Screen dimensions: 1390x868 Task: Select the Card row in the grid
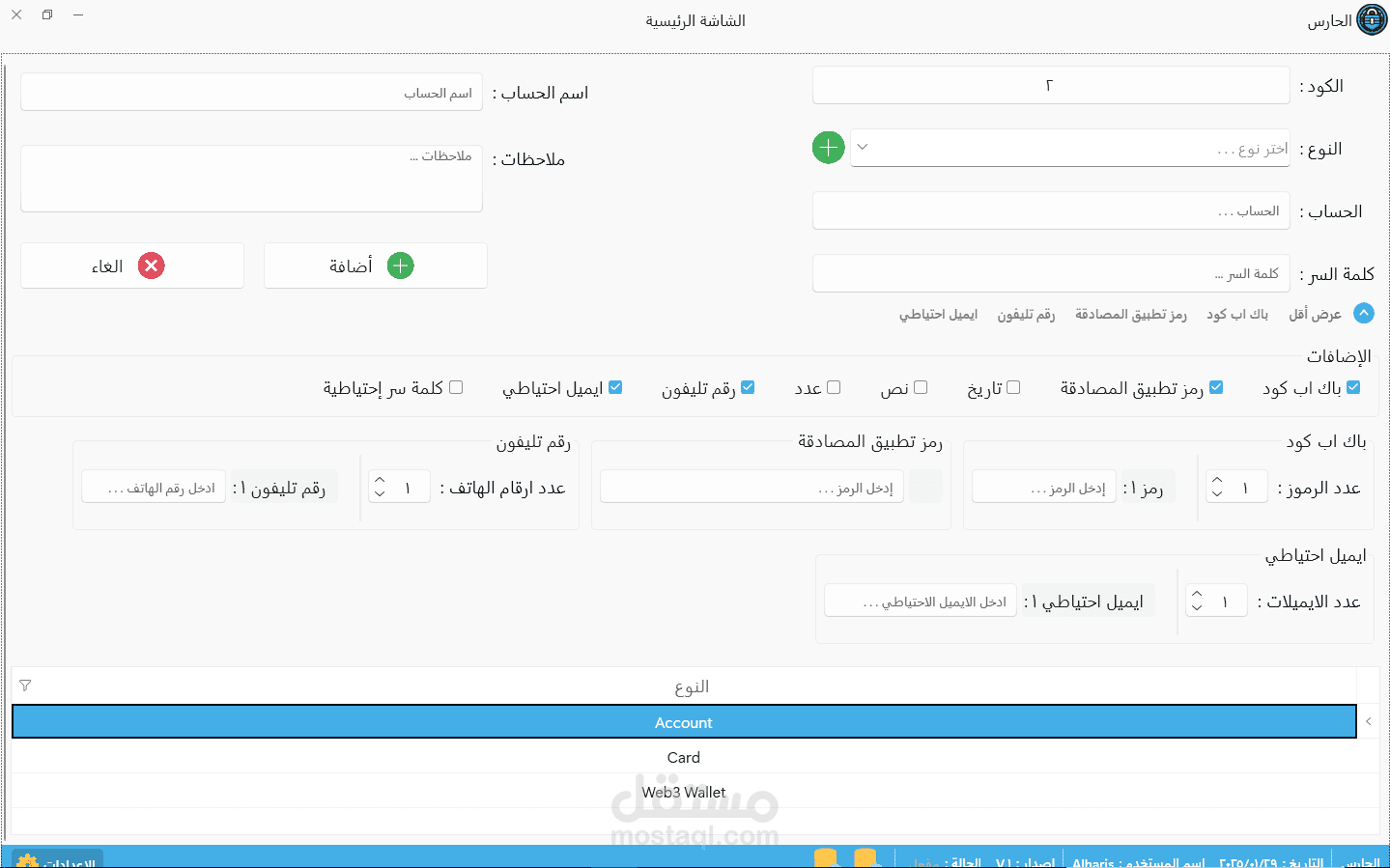point(684,757)
